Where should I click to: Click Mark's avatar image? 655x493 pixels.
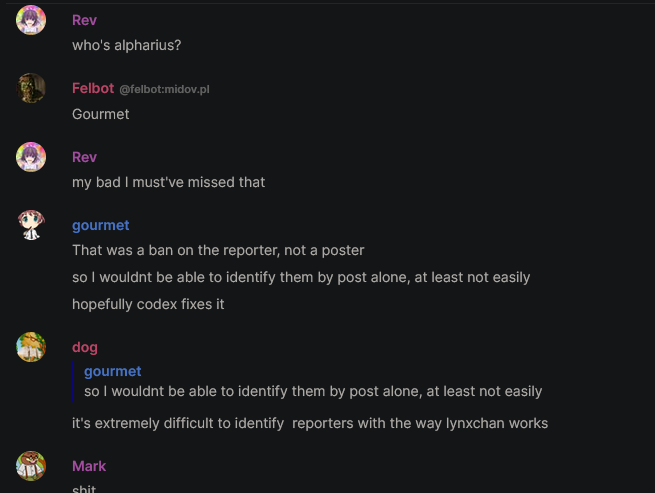[x=31, y=466]
